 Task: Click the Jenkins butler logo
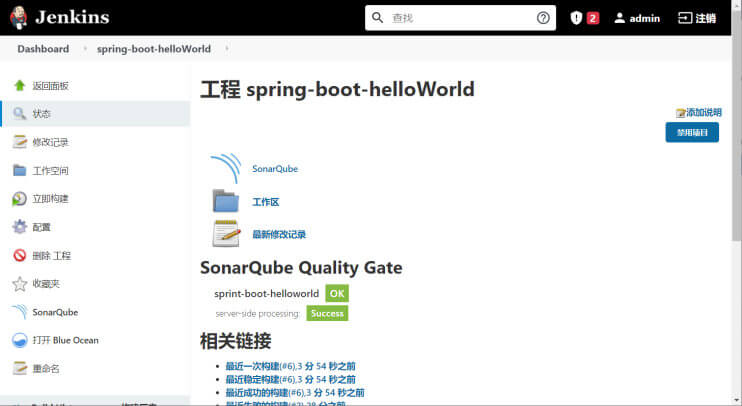pos(18,18)
